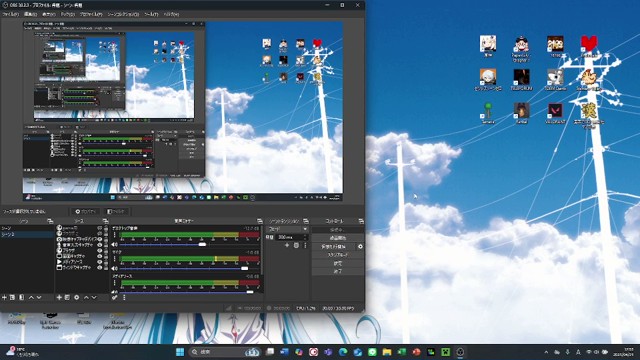Hide the 映像キャプチャデバイス source with its eye

click(100, 239)
